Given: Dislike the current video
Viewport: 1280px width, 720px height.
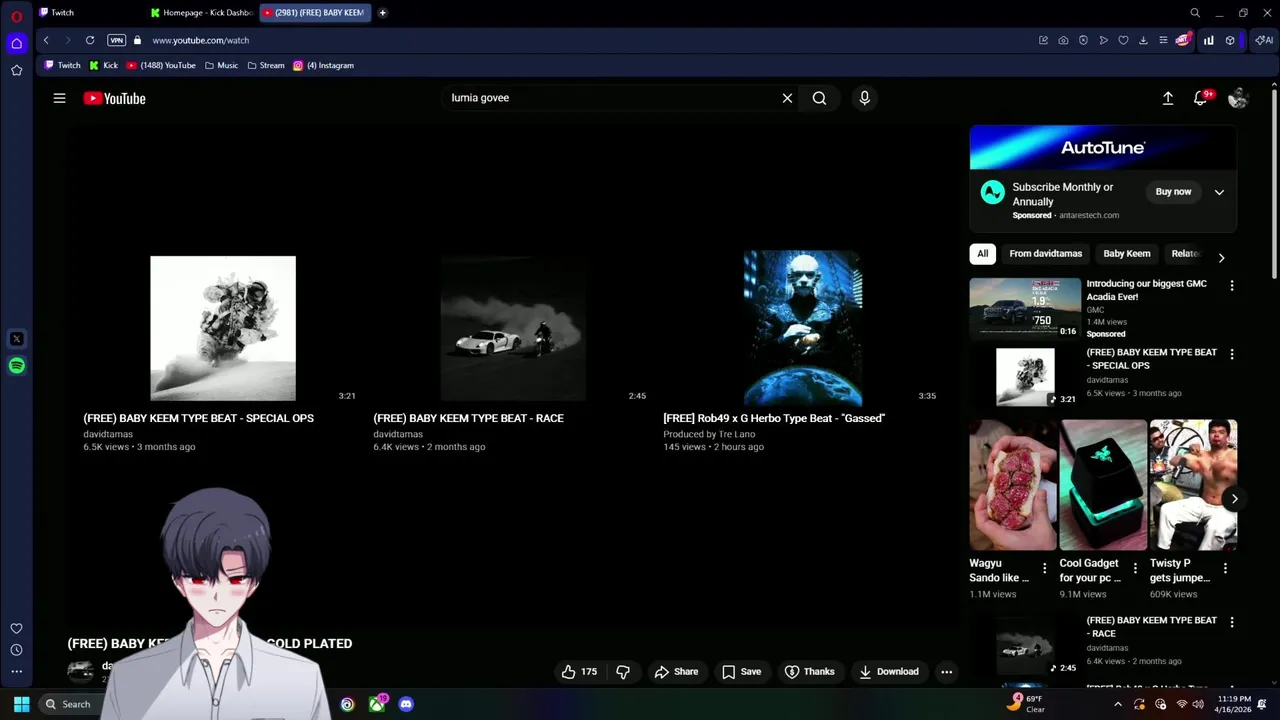Looking at the screenshot, I should coord(623,672).
